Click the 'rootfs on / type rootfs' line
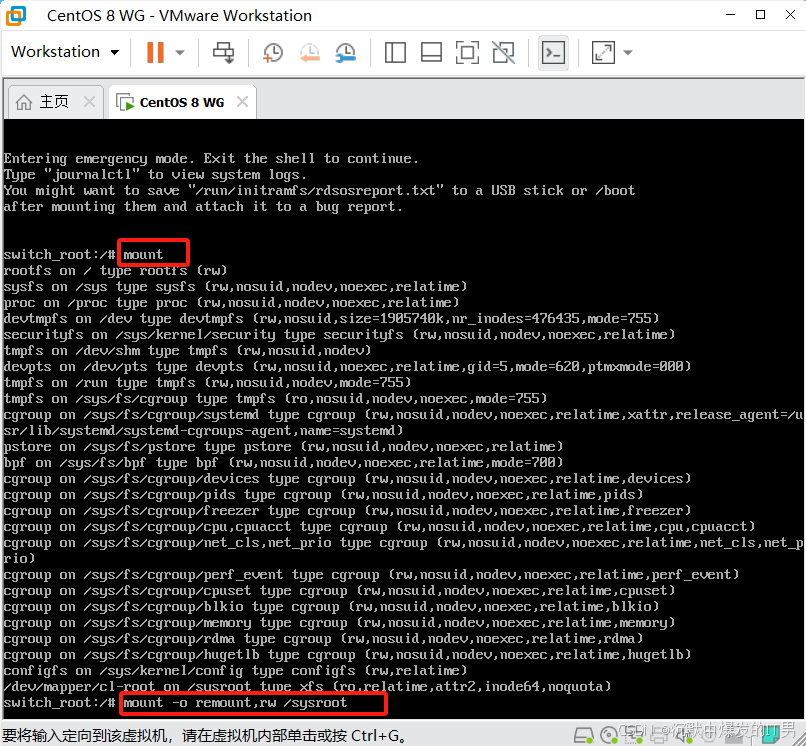 pos(115,270)
